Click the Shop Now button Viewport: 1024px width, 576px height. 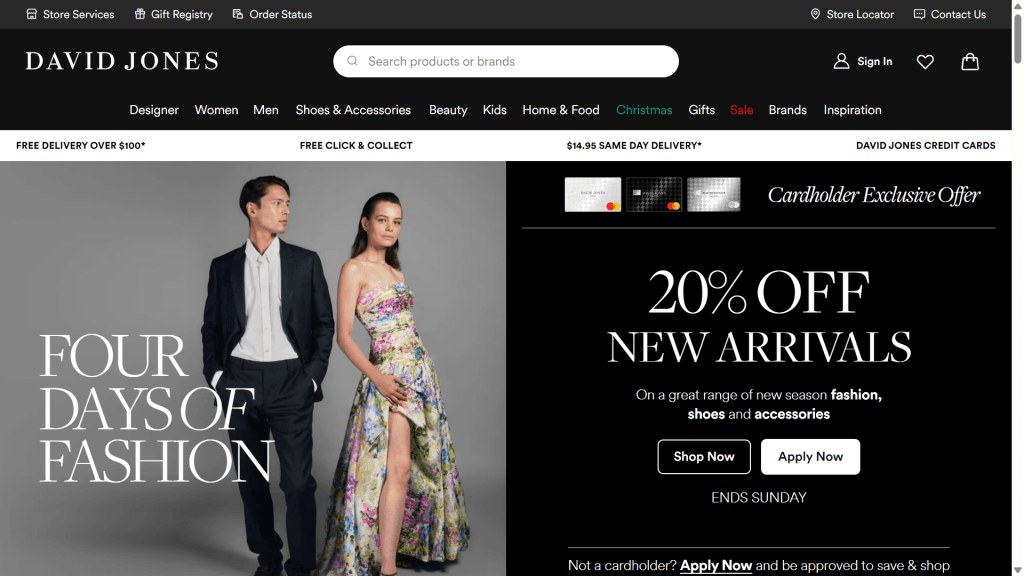[704, 457]
